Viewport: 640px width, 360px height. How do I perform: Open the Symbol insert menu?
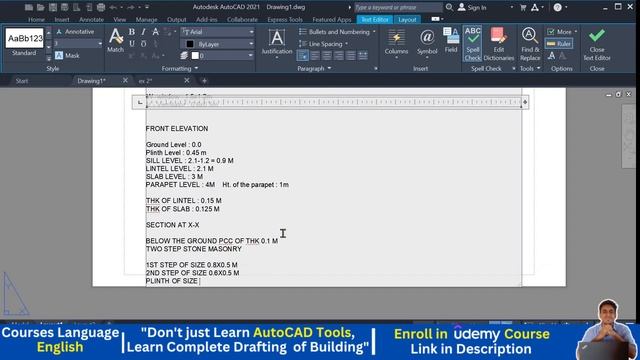[x=427, y=44]
